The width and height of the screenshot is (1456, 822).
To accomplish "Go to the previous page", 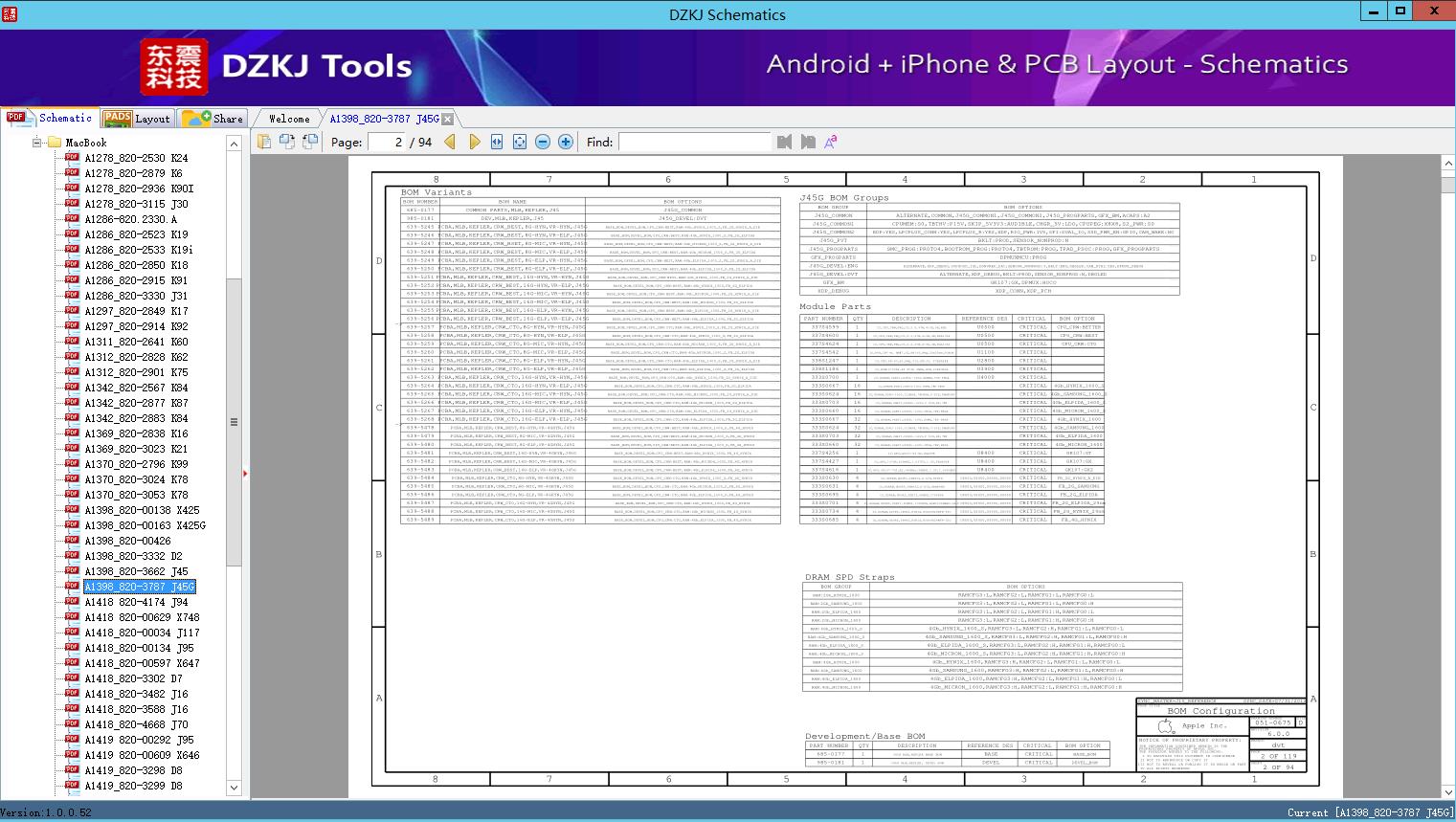I will tap(450, 142).
